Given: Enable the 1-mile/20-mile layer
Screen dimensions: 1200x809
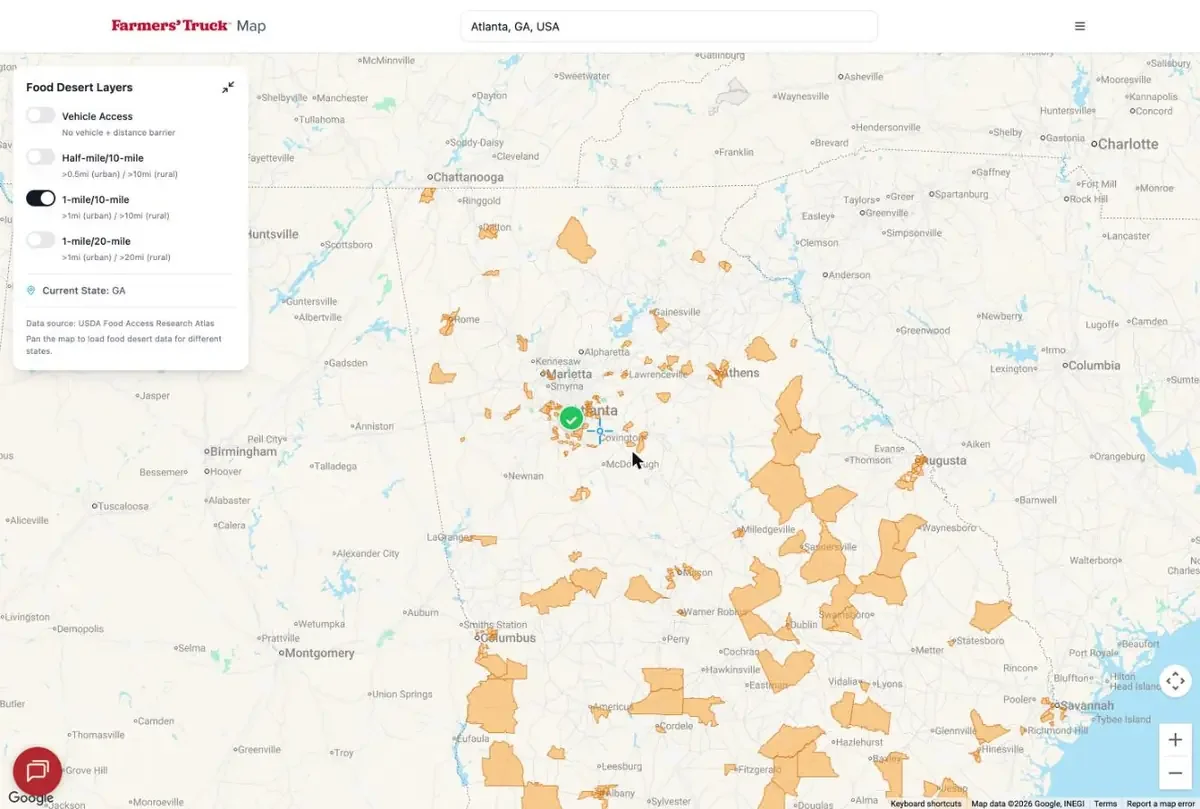Looking at the screenshot, I should [x=41, y=240].
